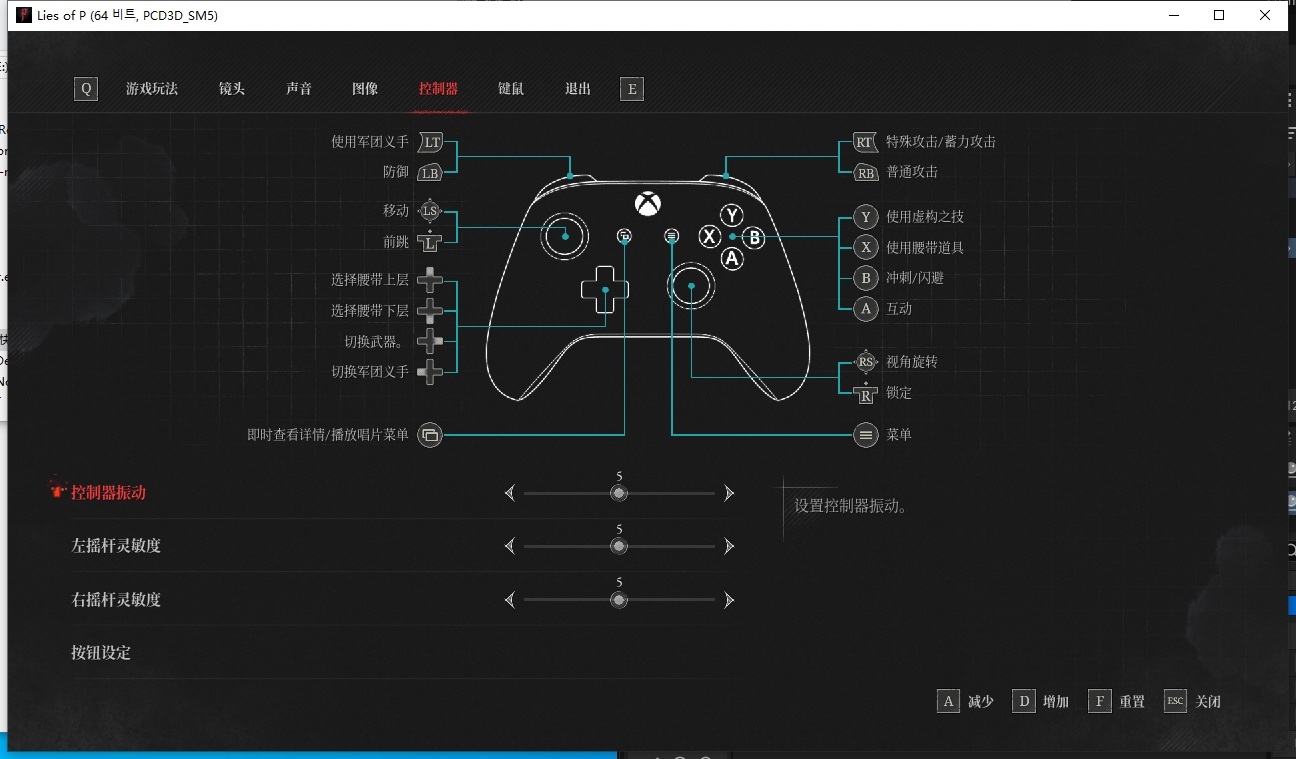The width and height of the screenshot is (1296, 759).
Task: Click the D-pad on the controller diagram
Action: click(x=605, y=289)
